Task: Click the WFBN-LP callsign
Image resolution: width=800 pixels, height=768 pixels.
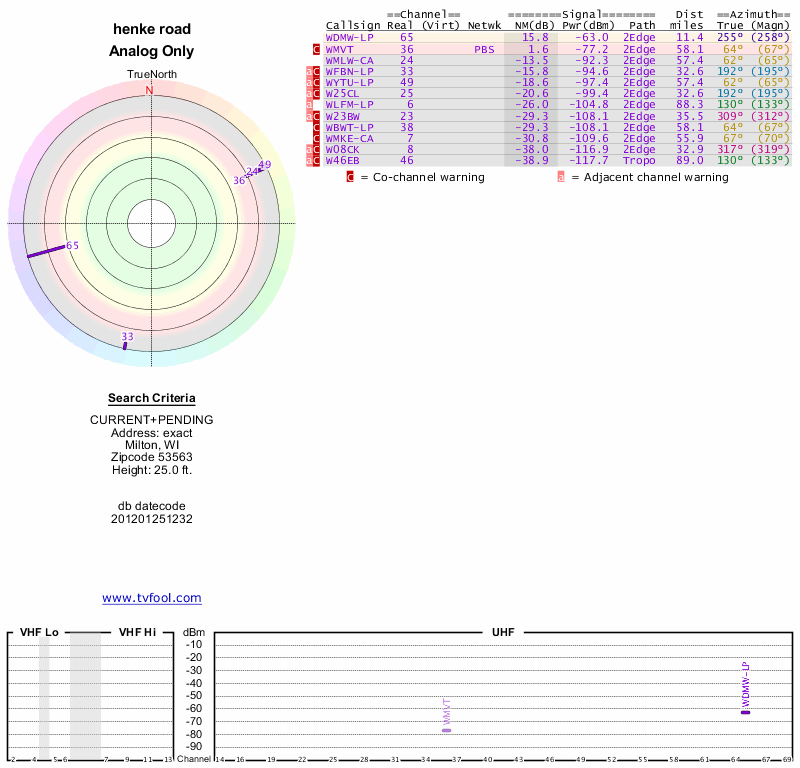Action: [349, 71]
